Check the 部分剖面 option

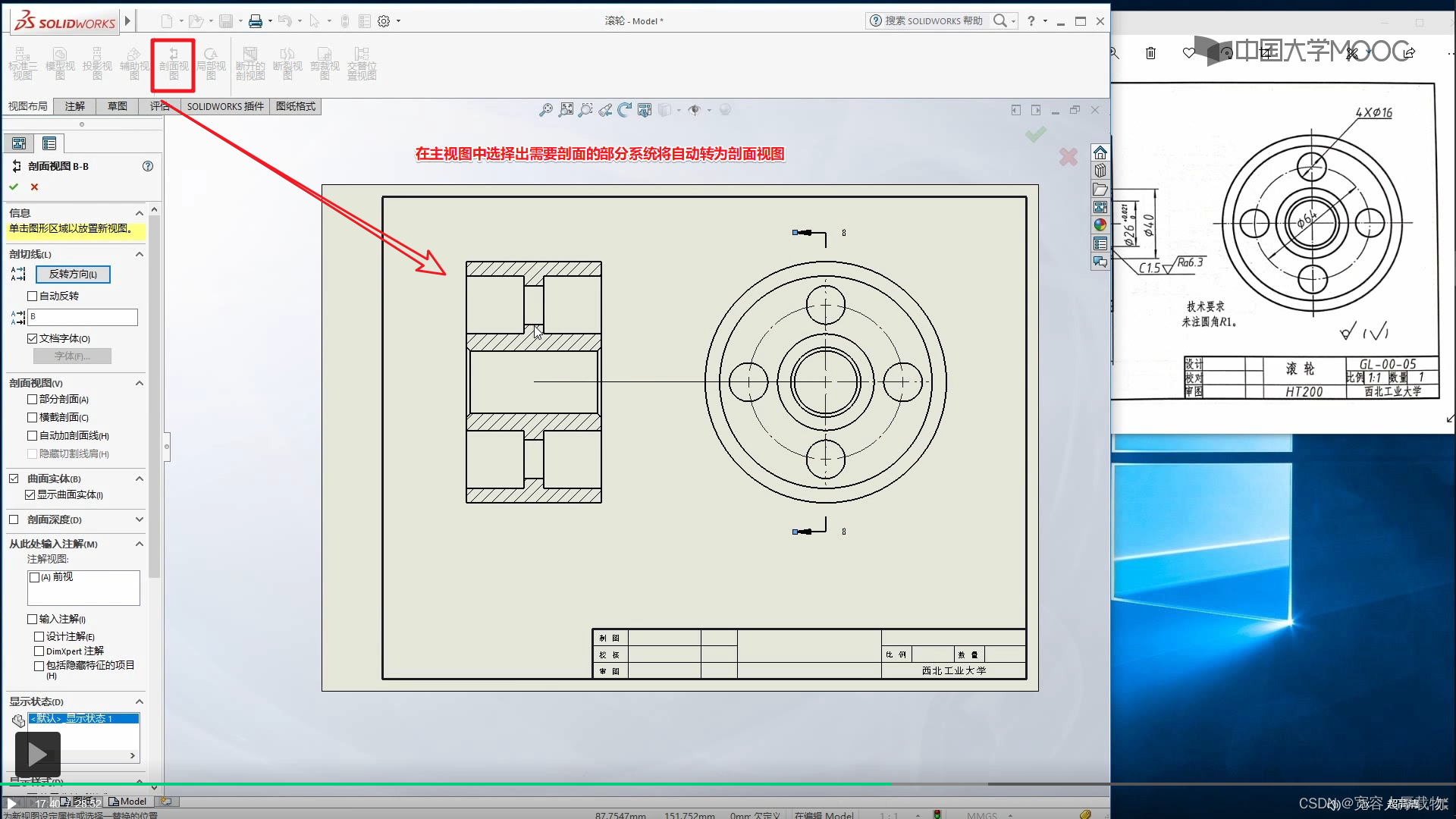click(x=33, y=399)
